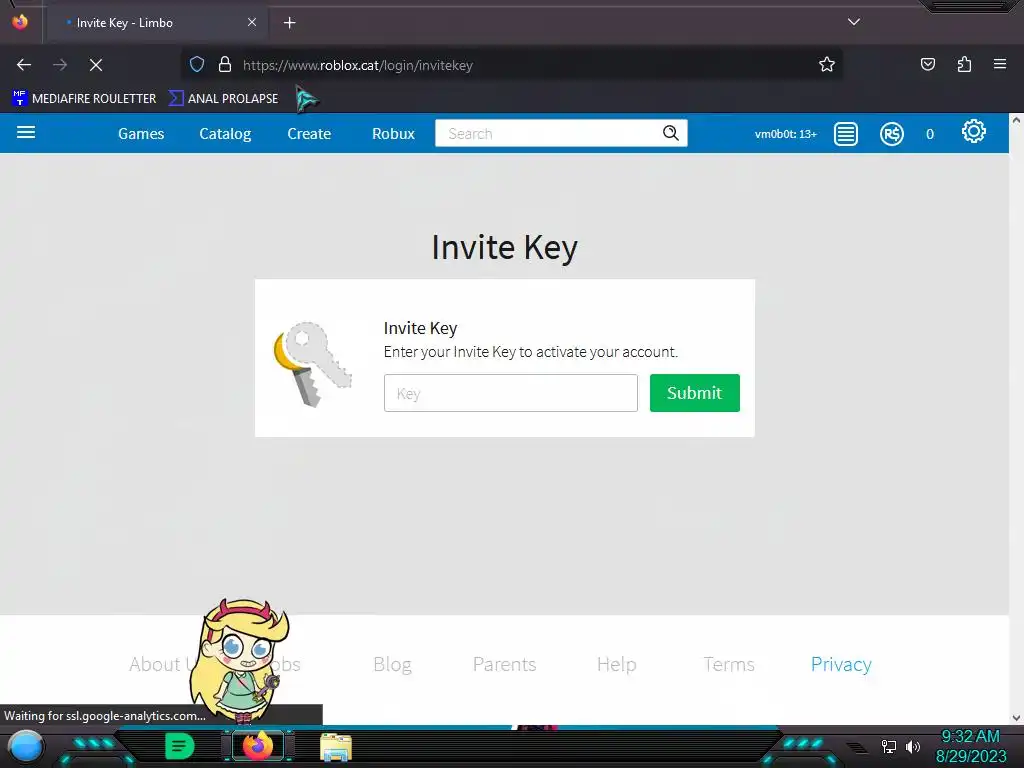
Task: Click the Firefox taskbar icon
Action: (258, 746)
